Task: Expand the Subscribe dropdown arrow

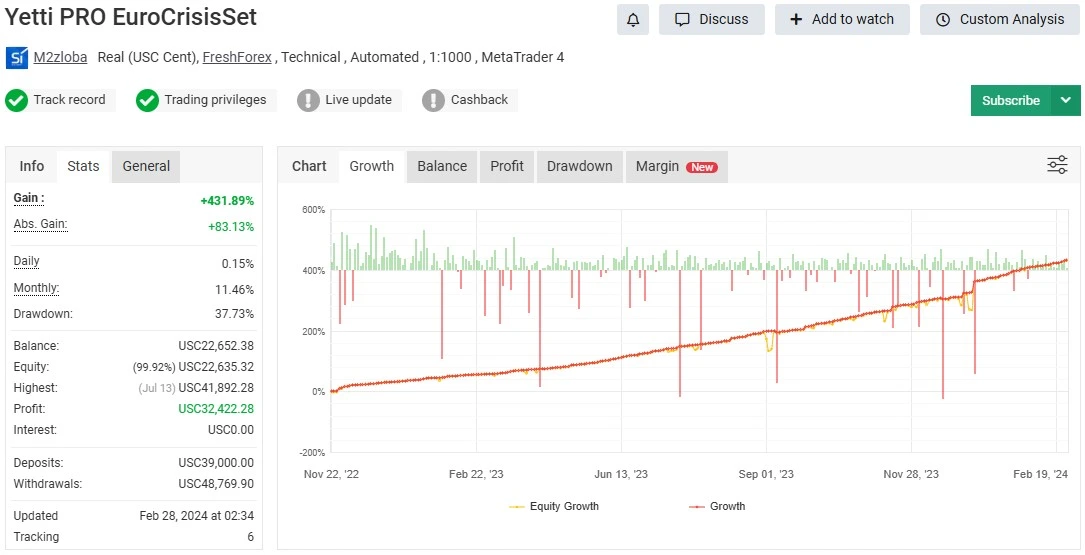Action: (1065, 100)
